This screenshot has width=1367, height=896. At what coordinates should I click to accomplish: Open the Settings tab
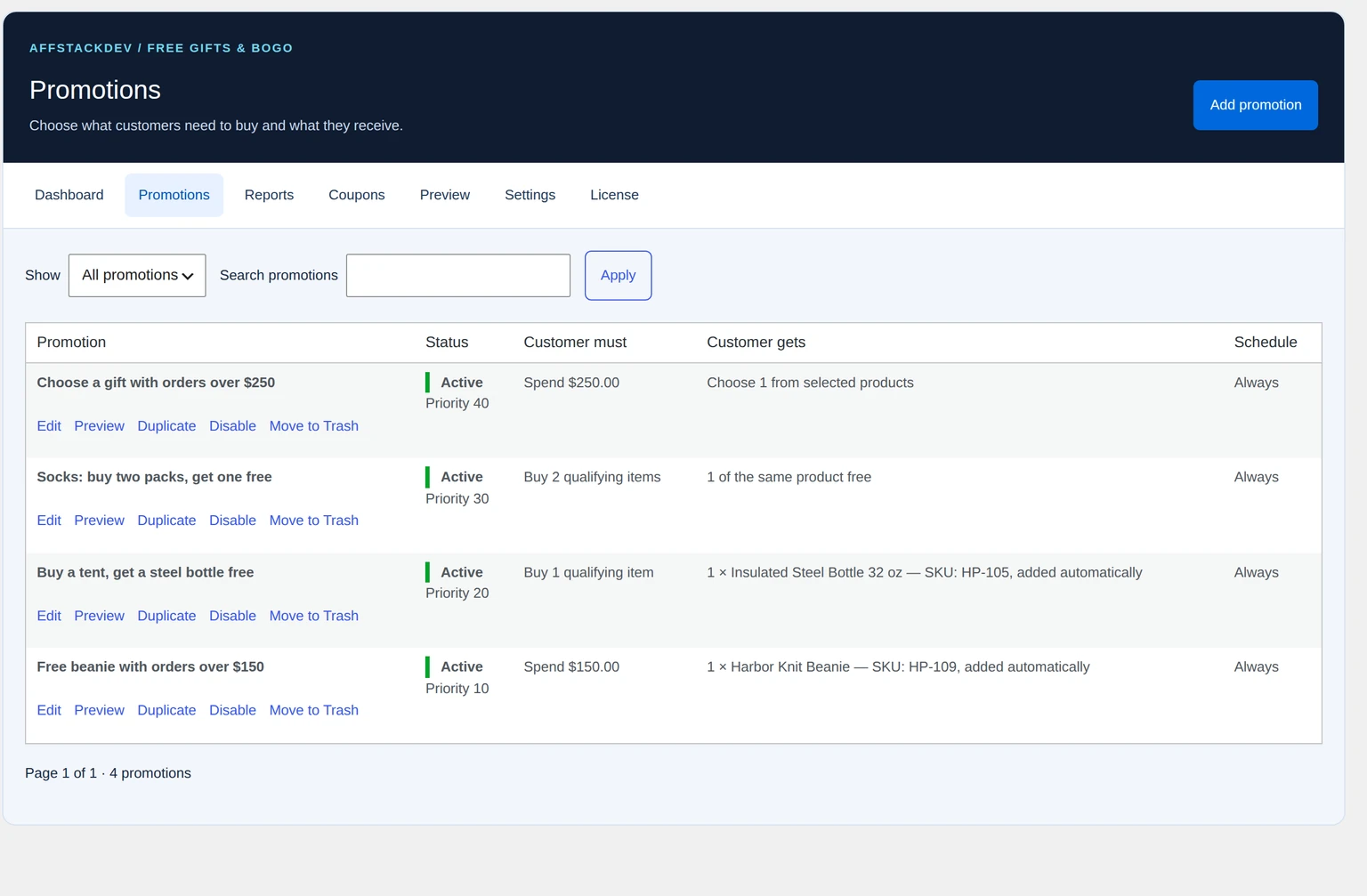pyautogui.click(x=530, y=195)
